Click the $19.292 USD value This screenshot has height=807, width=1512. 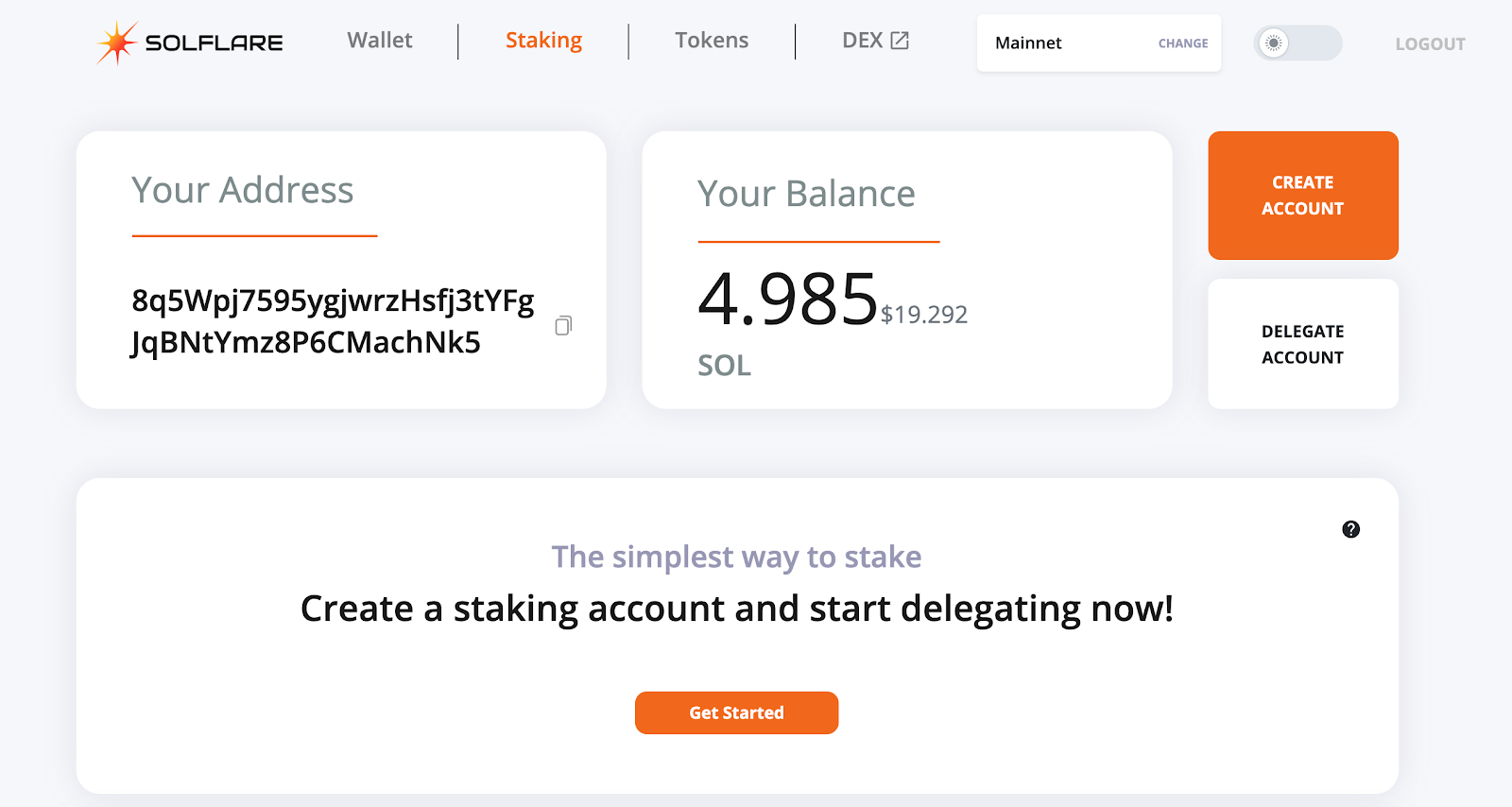(924, 315)
